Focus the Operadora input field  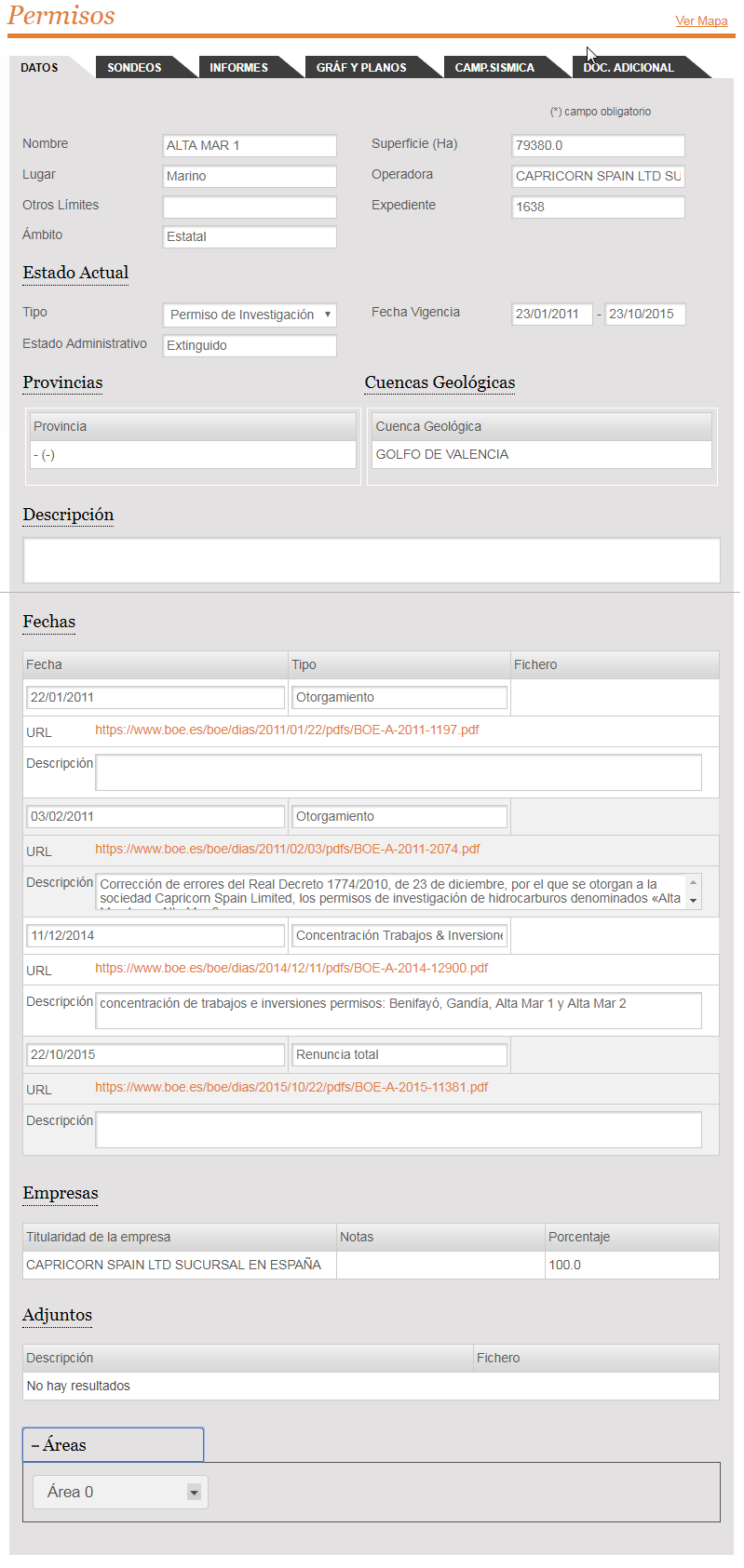coord(598,177)
